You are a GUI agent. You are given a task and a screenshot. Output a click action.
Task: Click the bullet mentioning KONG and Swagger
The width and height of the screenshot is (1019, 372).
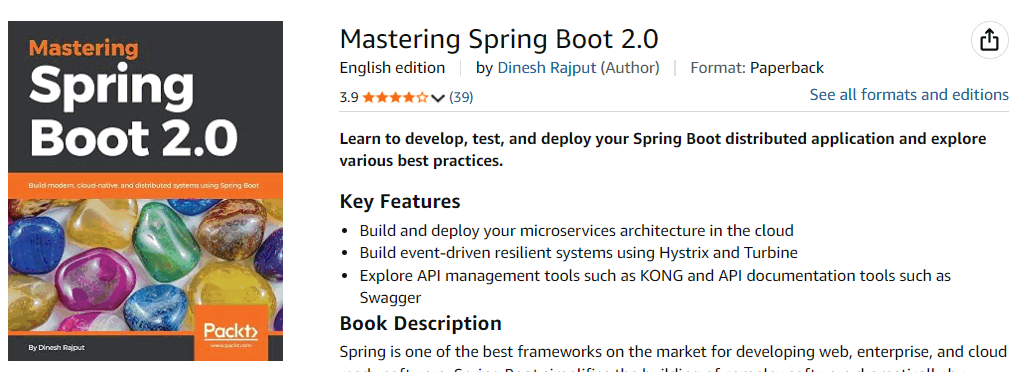(655, 286)
